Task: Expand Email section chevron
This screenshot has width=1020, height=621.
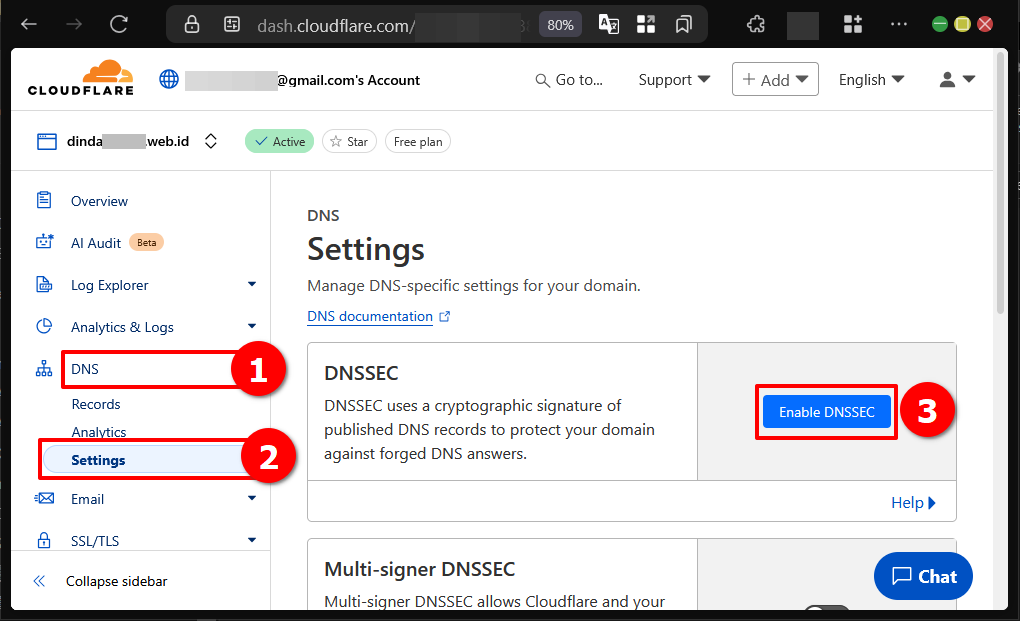Action: coord(252,498)
